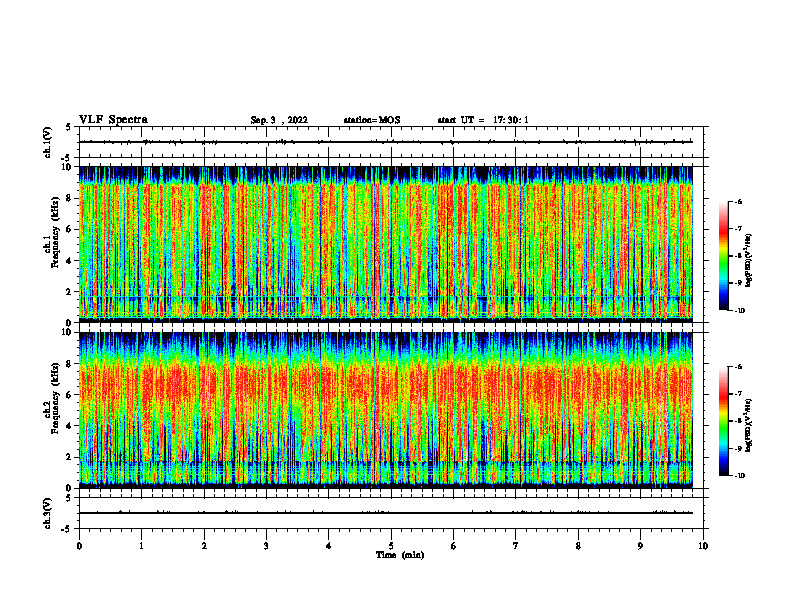Image resolution: width=792 pixels, height=612 pixels.
Task: Click the "-5" tick on ch.3(V) axis
Action: 67,529
